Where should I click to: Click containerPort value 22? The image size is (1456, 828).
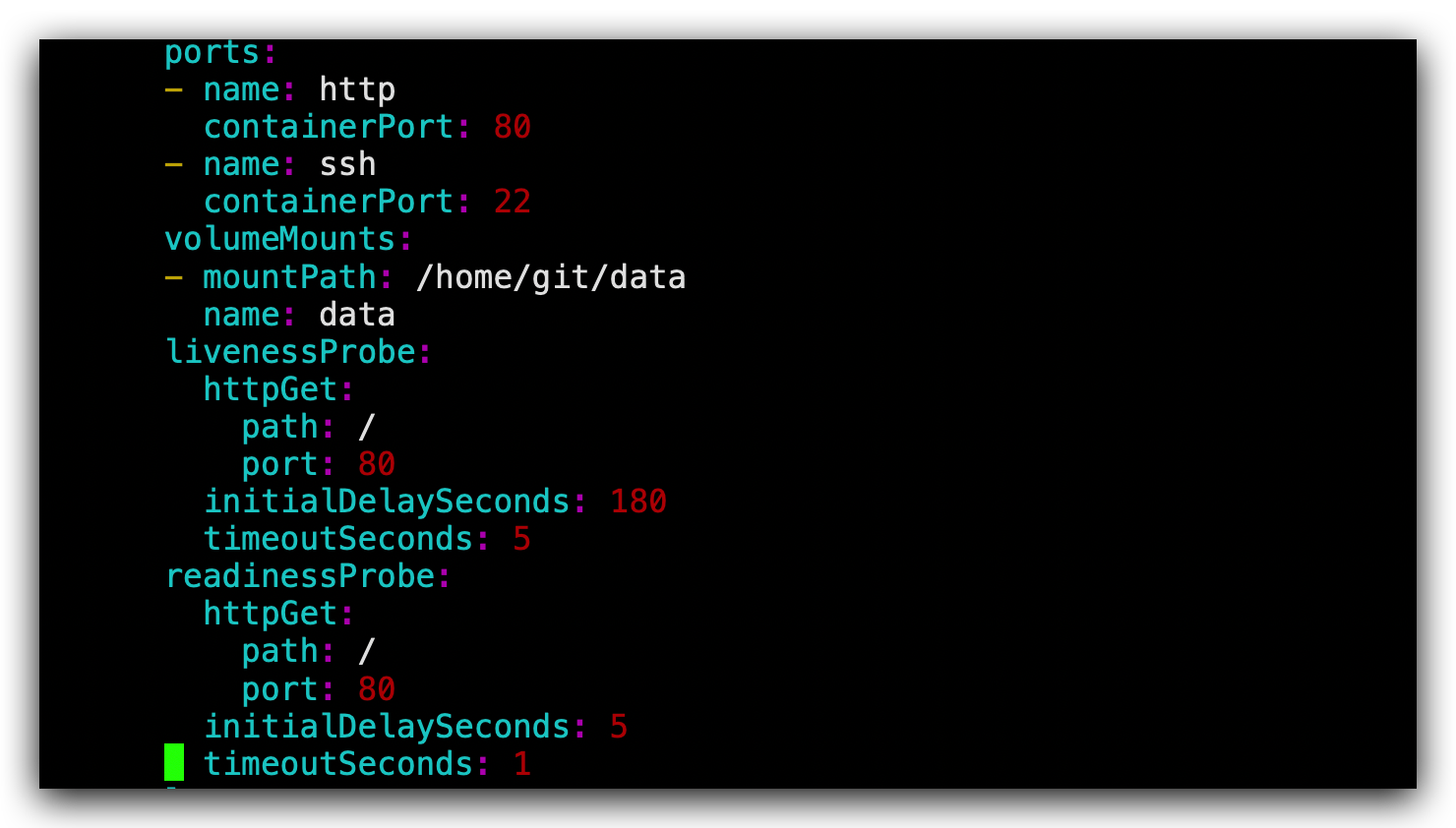click(512, 202)
